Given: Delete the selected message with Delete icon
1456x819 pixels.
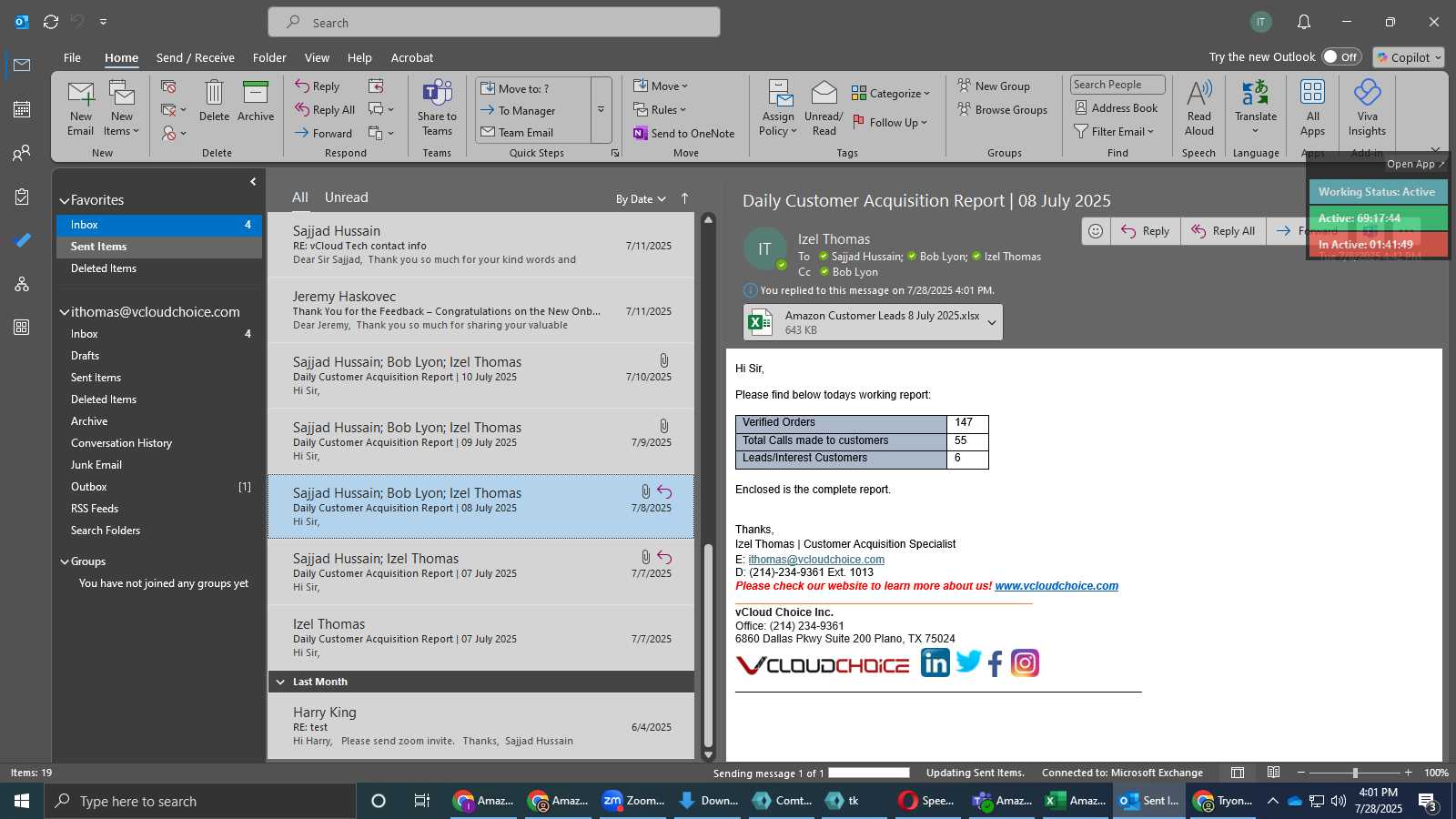Looking at the screenshot, I should click(x=214, y=101).
